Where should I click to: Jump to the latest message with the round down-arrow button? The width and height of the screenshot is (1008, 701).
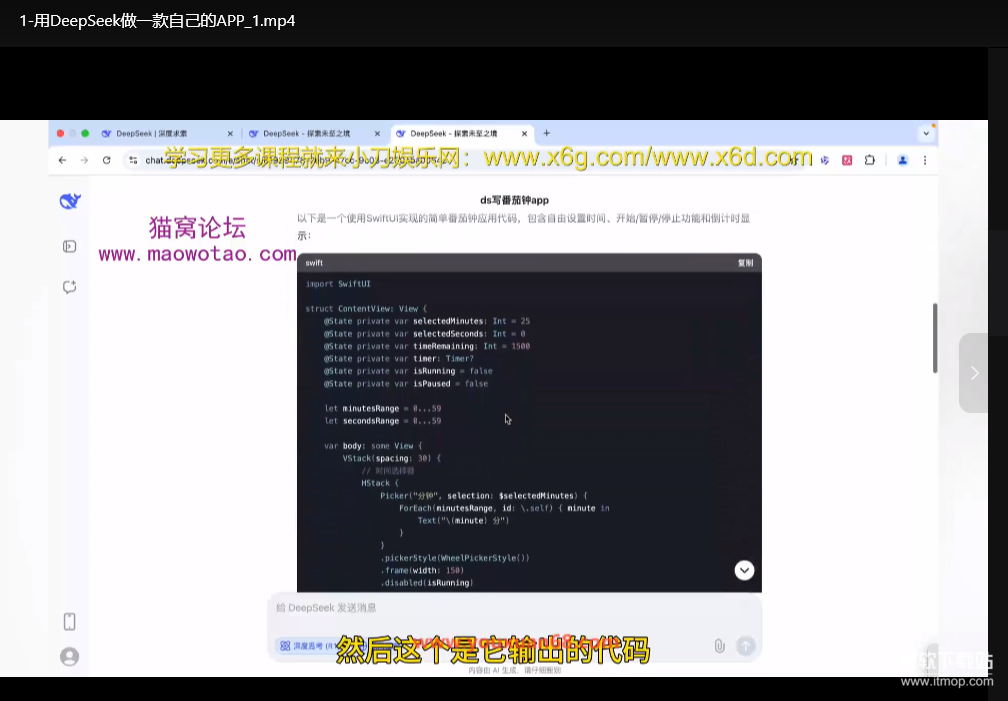[x=744, y=570]
